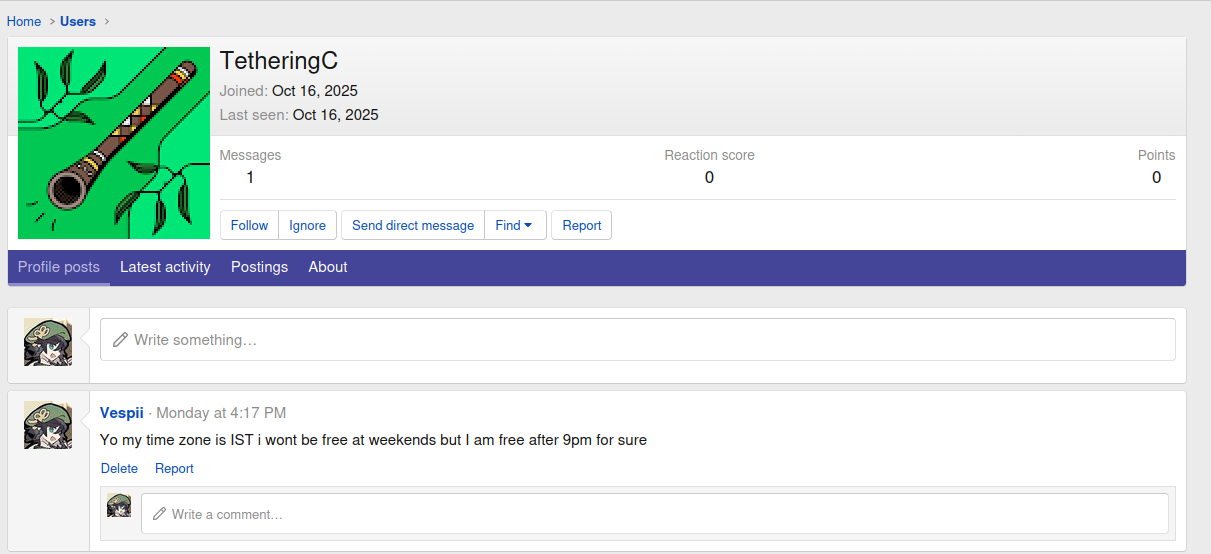Click the small avatar beside the comment box
This screenshot has width=1211, height=554.
point(119,505)
